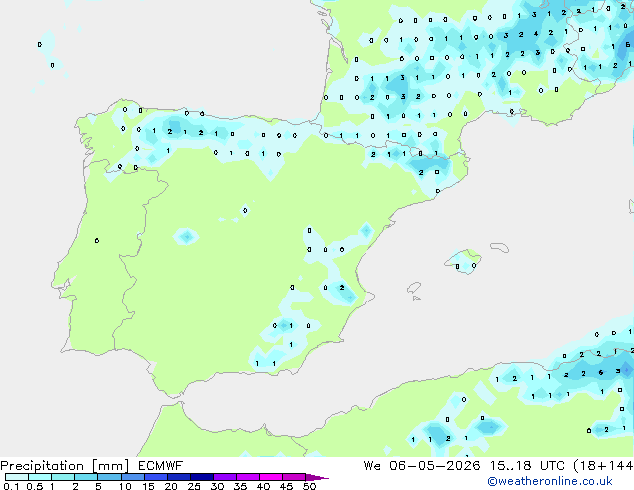The width and height of the screenshot is (634, 490).
Task: Click the "ECMWF" model label
Action: point(161,466)
